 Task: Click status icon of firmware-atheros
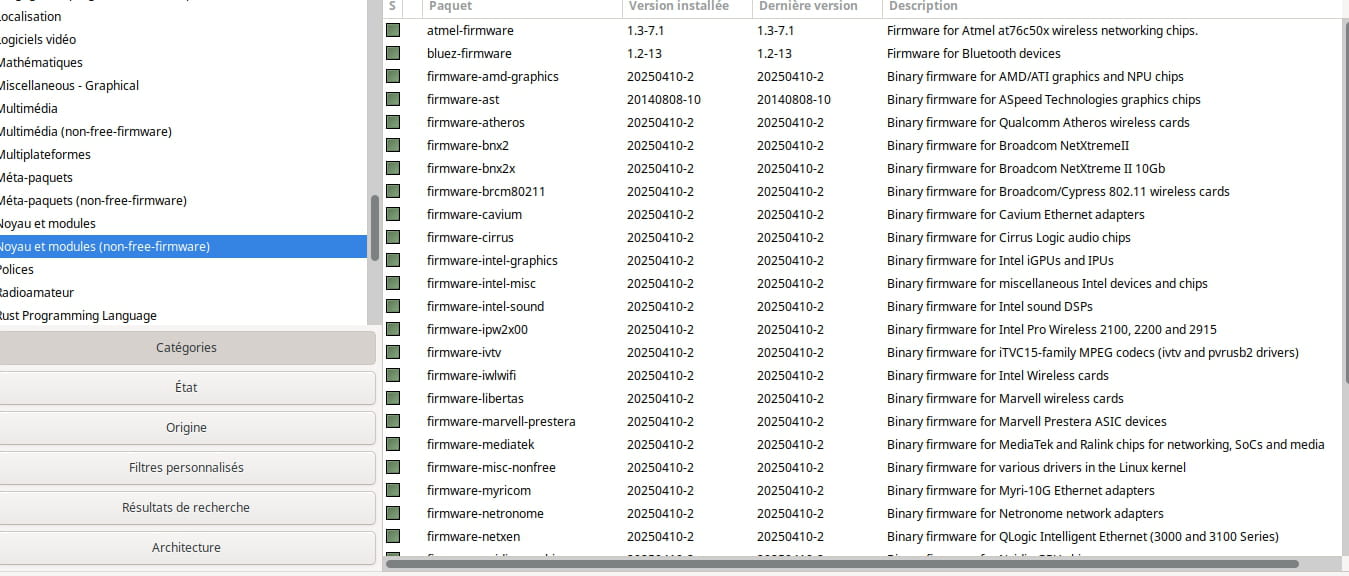(393, 123)
